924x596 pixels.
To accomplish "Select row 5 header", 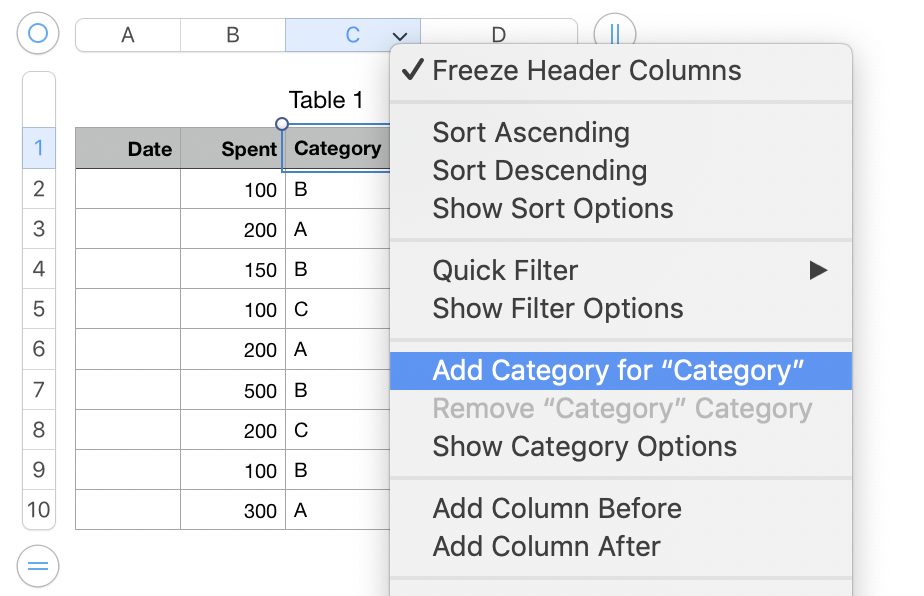I will click(38, 309).
